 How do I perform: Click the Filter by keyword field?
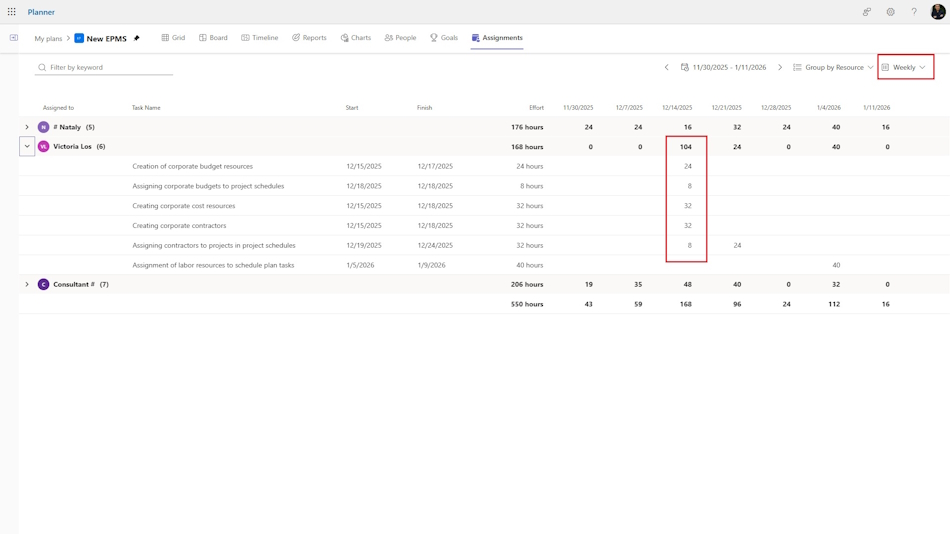[104, 67]
